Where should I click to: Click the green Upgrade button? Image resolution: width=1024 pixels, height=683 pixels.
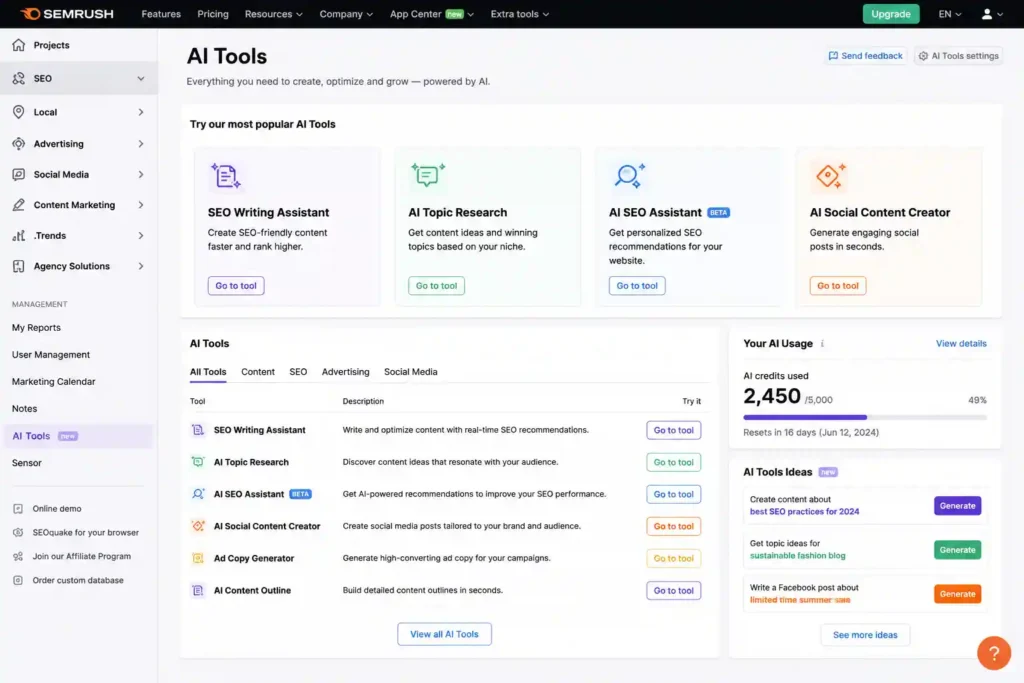(891, 14)
